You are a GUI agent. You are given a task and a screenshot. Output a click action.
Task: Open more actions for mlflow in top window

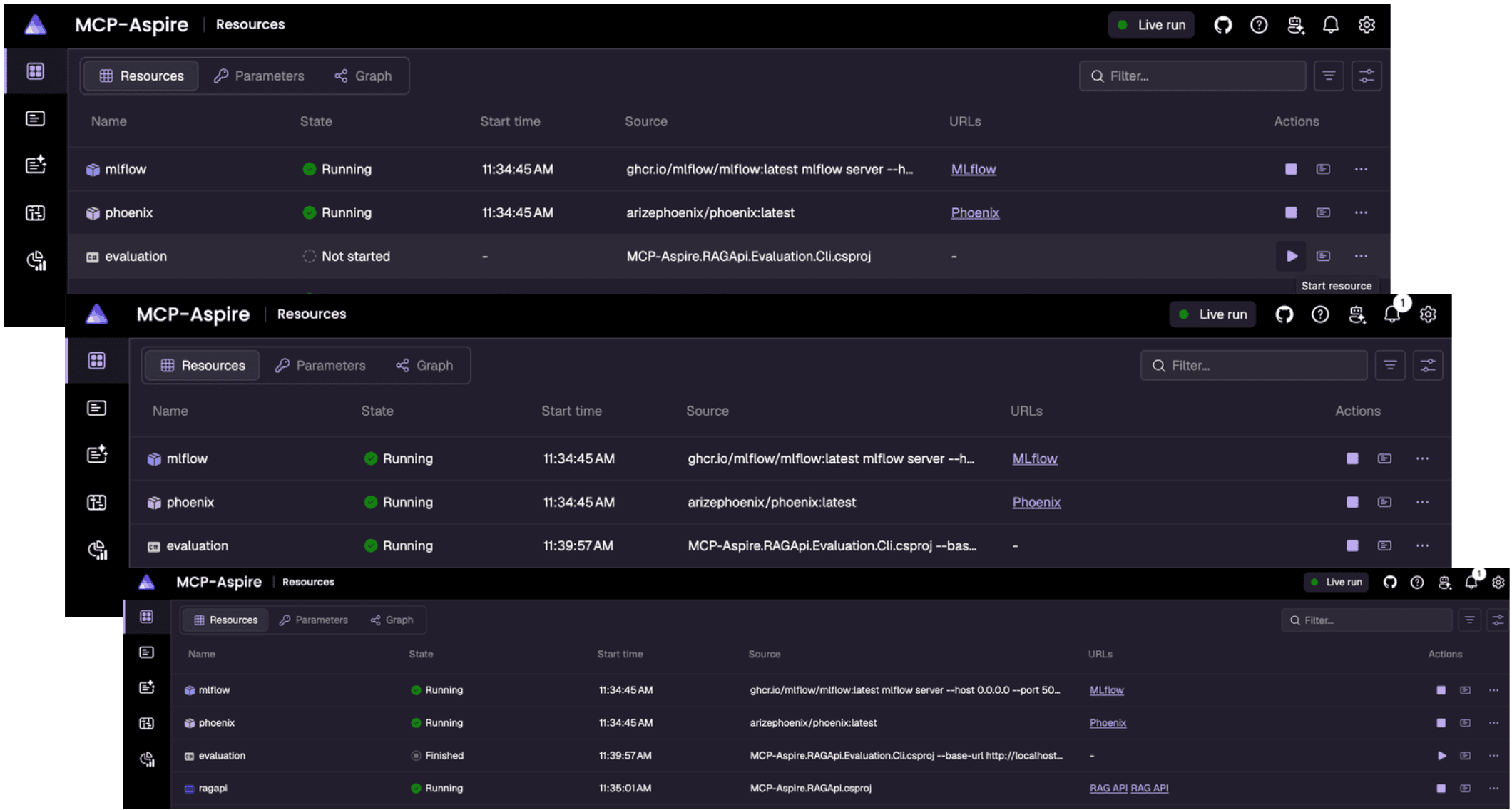(x=1361, y=169)
